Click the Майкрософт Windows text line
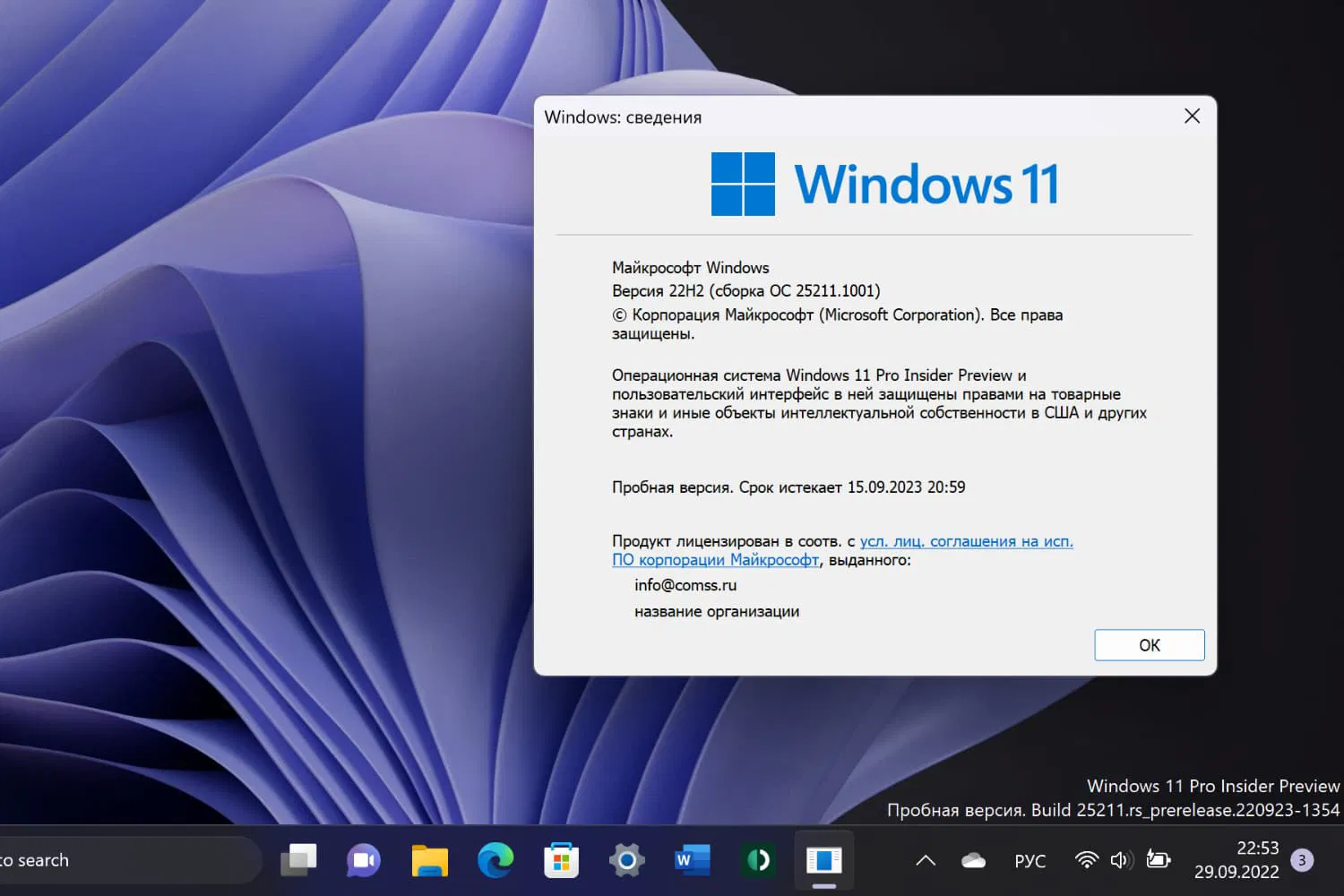 point(691,267)
